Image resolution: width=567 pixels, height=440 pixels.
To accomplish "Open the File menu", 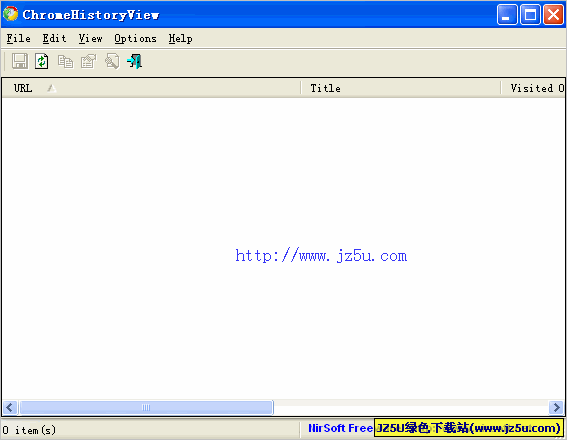I will (x=18, y=38).
